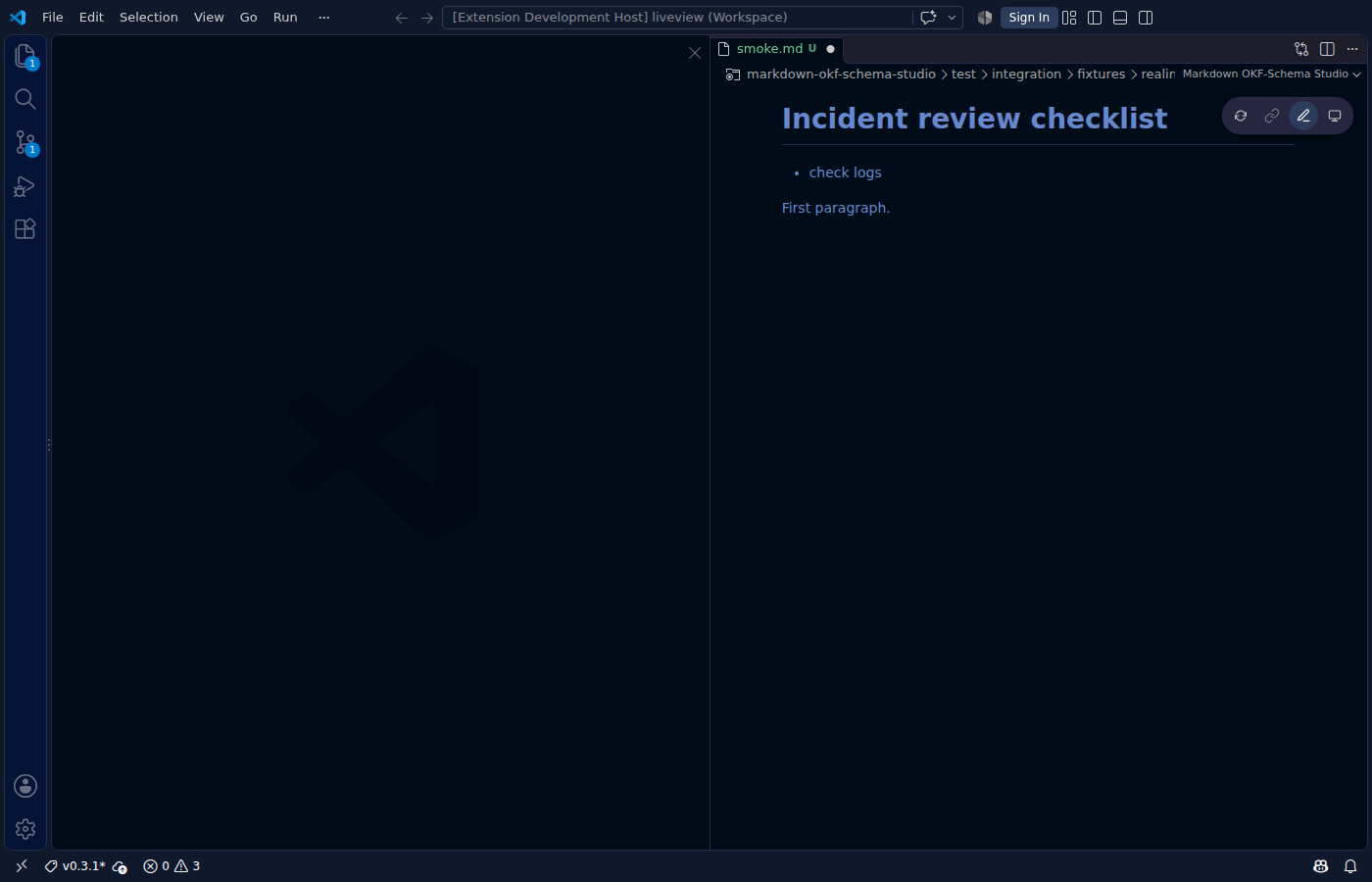This screenshot has width=1372, height=882.
Task: Click the integration breadcrumb segment
Action: click(x=1026, y=73)
